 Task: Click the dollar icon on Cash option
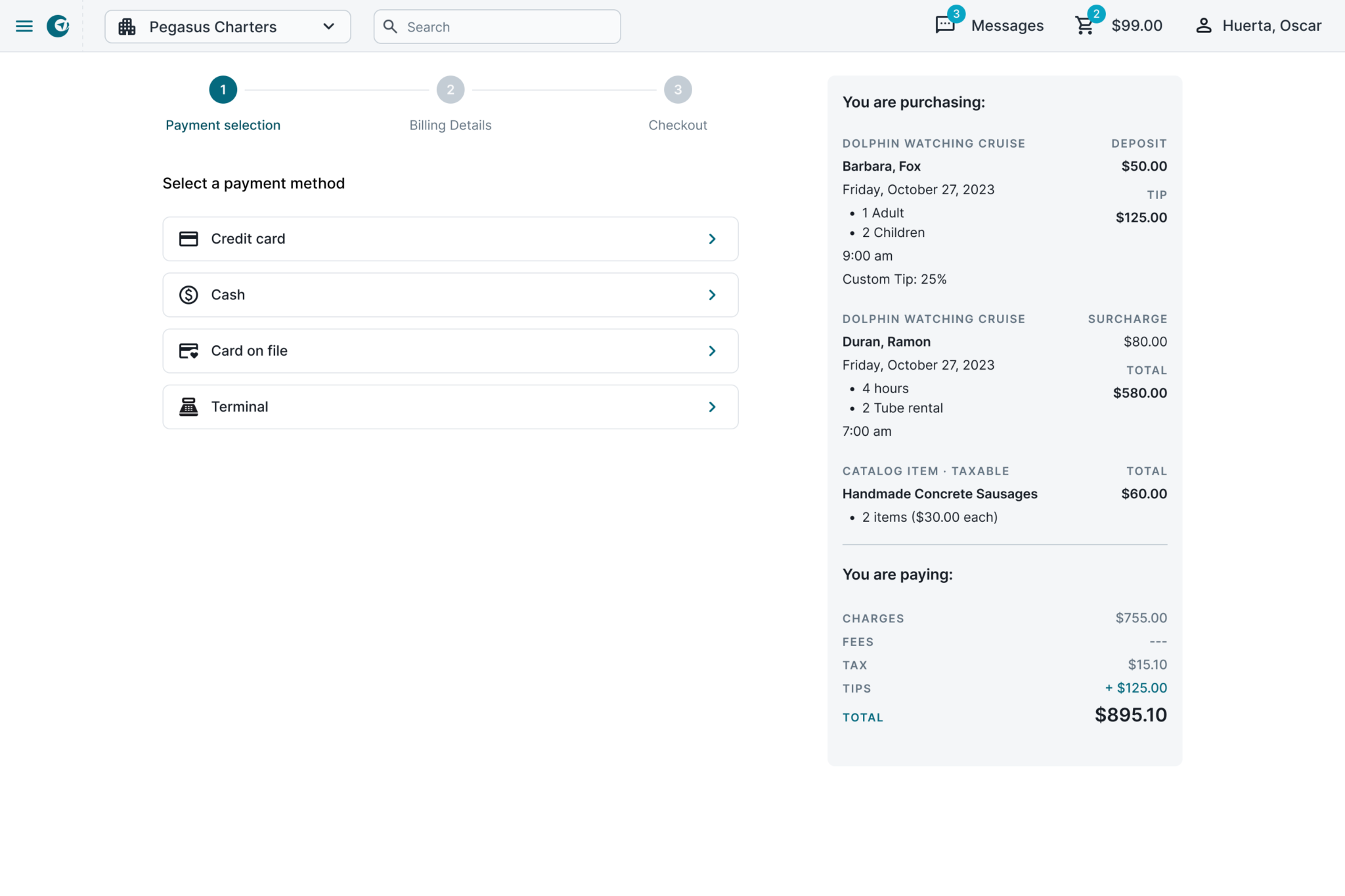(188, 295)
